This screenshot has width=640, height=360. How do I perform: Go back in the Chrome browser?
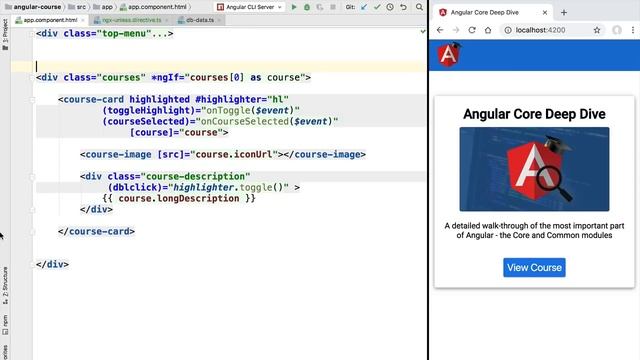440,30
